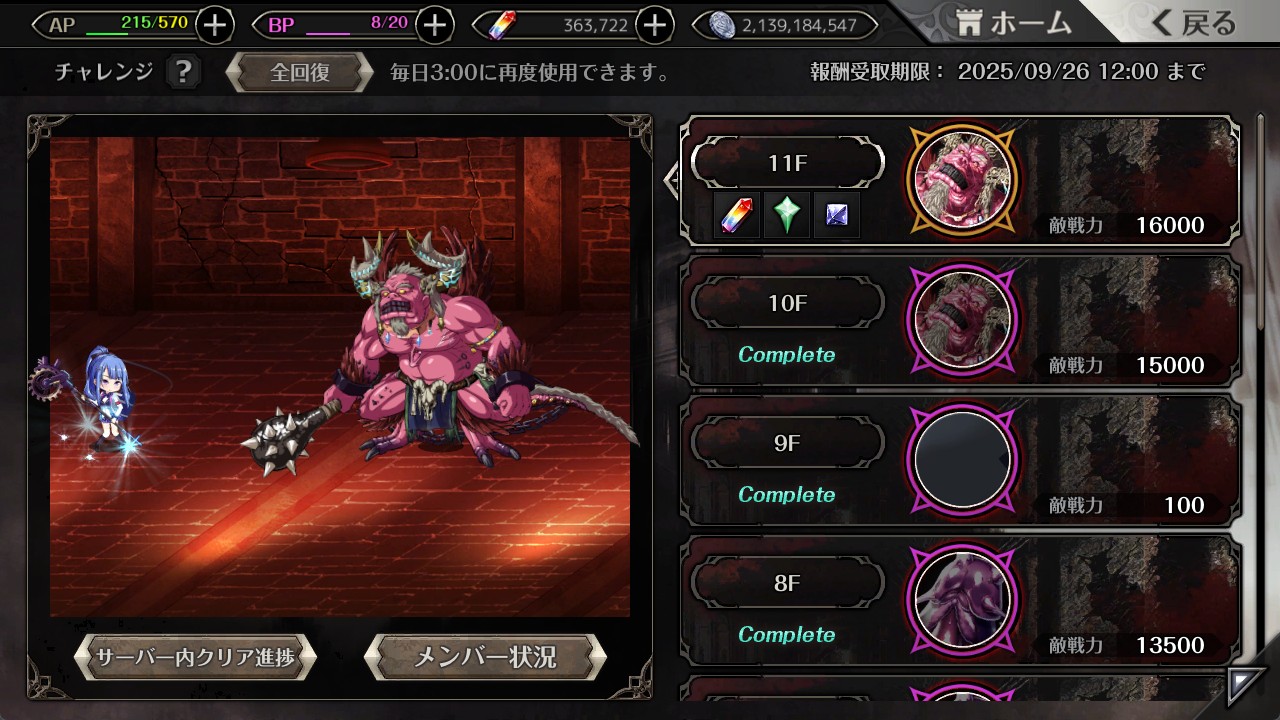Tap the plus icon beside AP gauge
1280x720 pixels.
click(x=215, y=25)
